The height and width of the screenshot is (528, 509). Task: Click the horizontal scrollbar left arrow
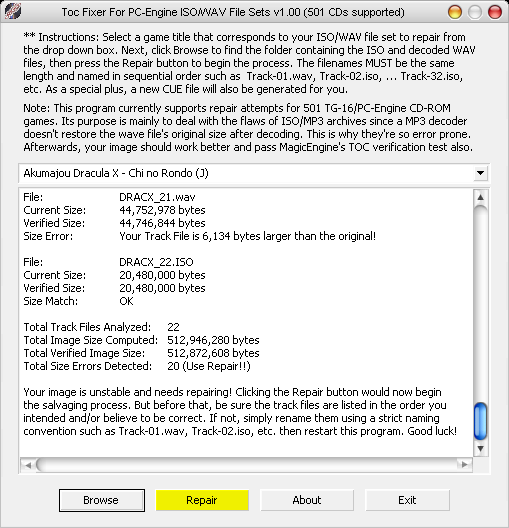point(28,465)
